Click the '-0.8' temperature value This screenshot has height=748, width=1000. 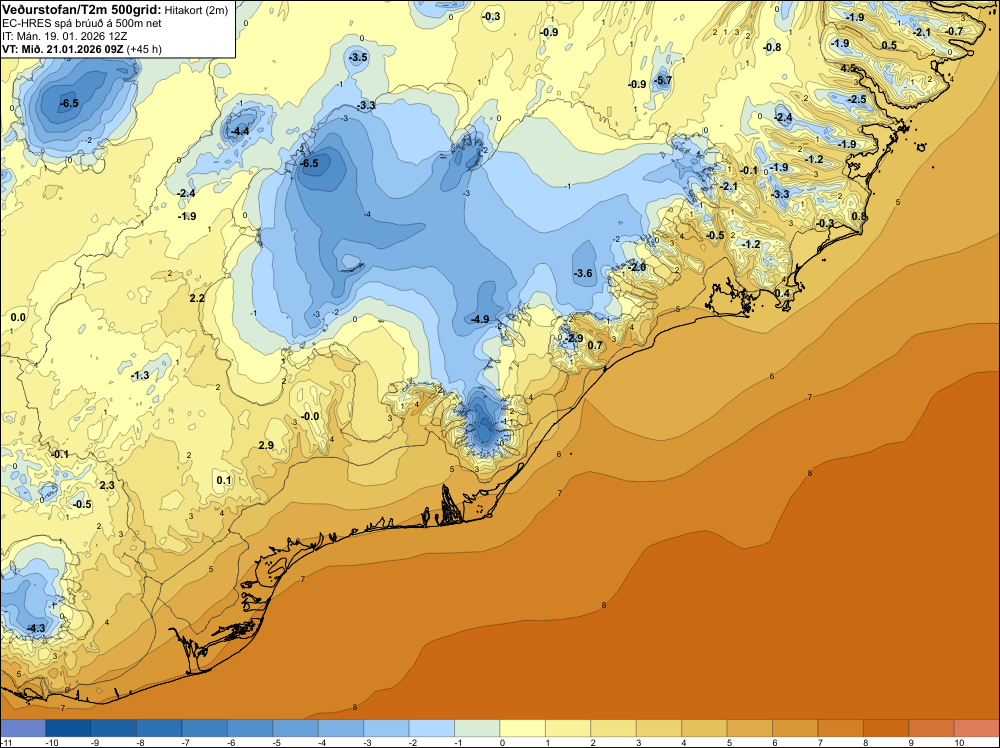[772, 47]
